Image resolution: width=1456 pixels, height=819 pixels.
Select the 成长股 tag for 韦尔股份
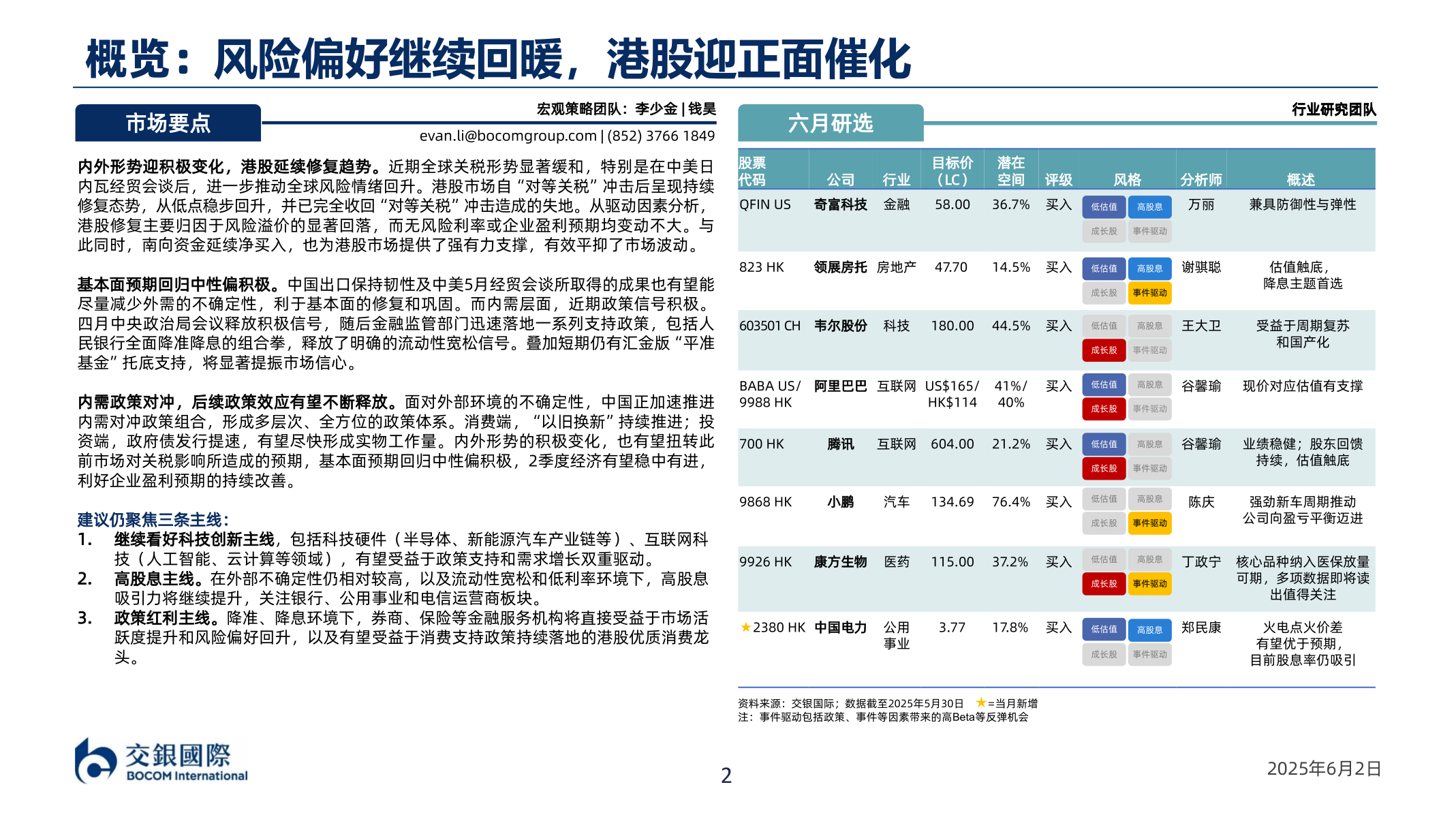(x=1104, y=350)
